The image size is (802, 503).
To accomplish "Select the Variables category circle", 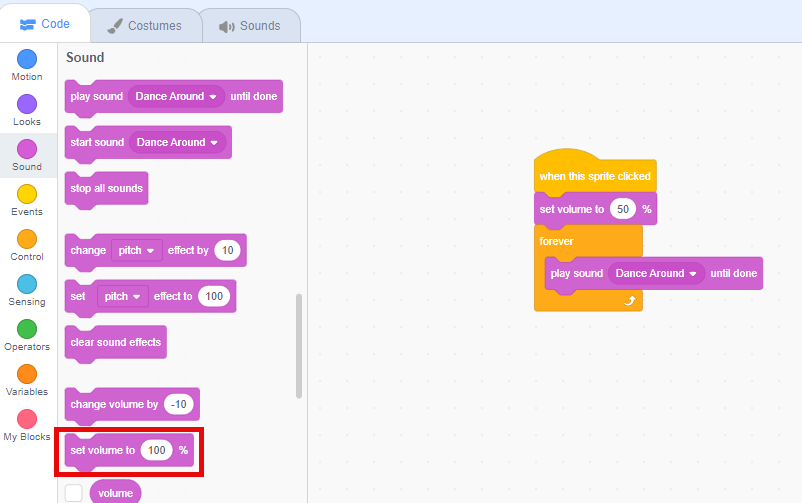I will (x=27, y=374).
